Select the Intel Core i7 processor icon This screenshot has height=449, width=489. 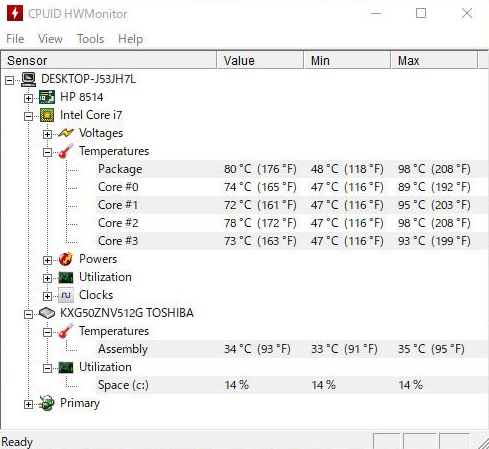click(47, 115)
